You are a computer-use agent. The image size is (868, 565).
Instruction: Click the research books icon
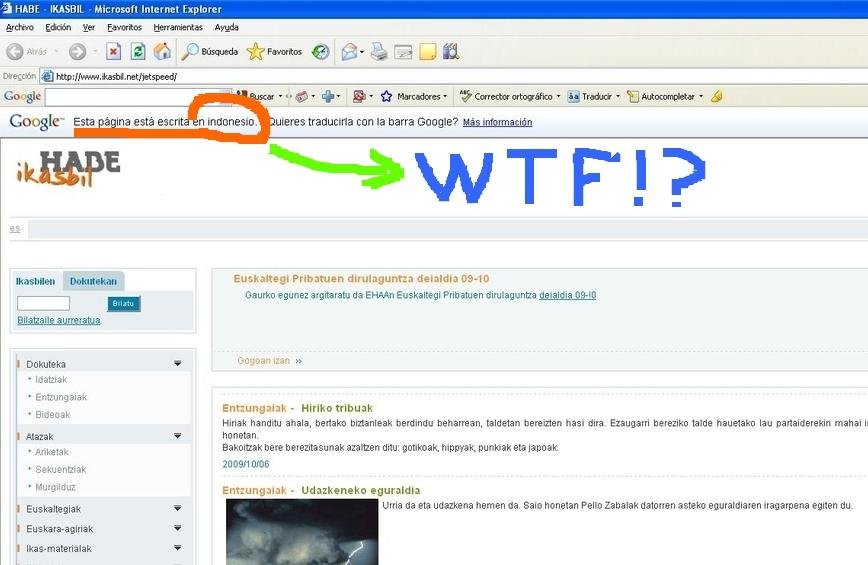pyautogui.click(x=451, y=51)
